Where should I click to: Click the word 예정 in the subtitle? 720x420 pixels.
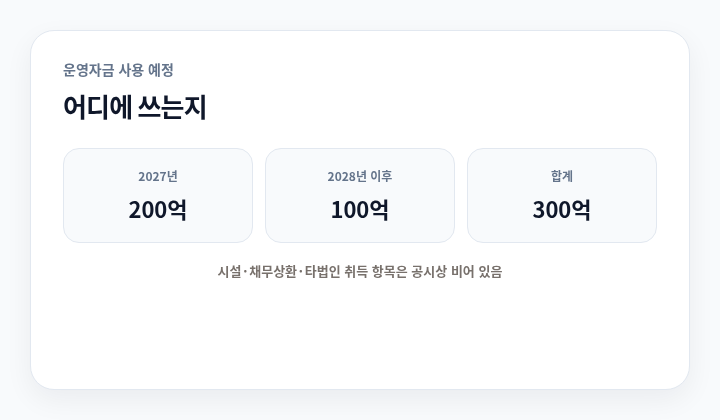[x=161, y=70]
